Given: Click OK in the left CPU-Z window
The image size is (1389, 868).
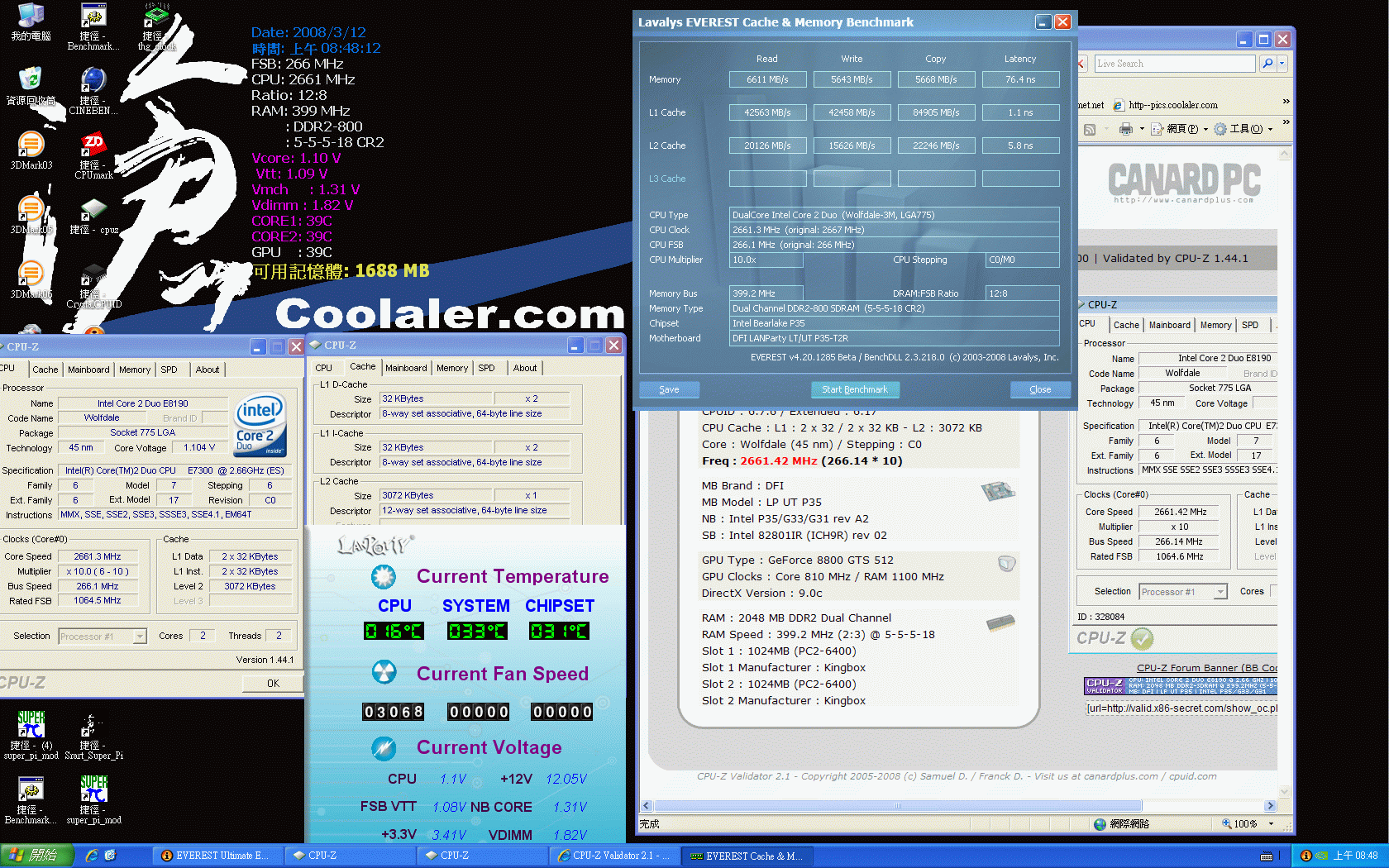Looking at the screenshot, I should (273, 683).
